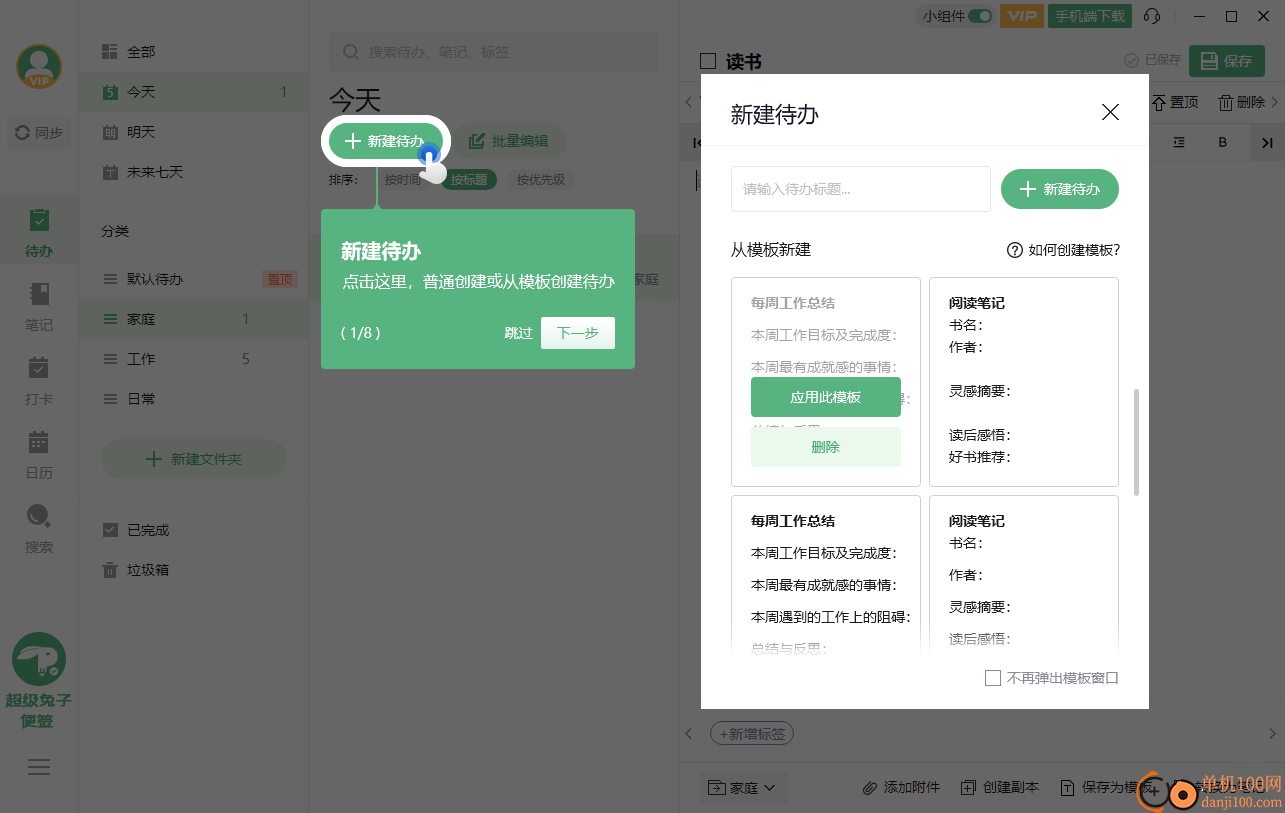Click 应用此模板 on the template card
This screenshot has height=813, width=1285.
tap(826, 397)
